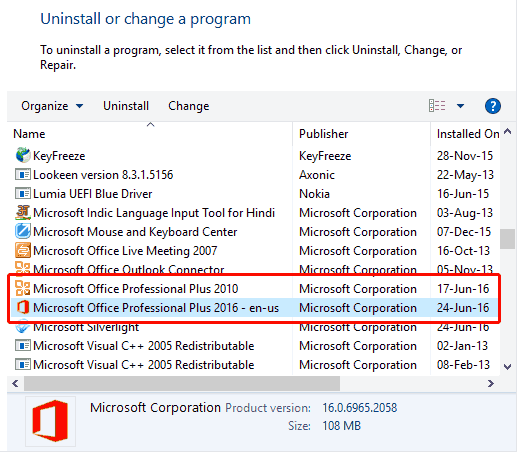Select Microsoft Office Professional Plus 2010 entry
This screenshot has height=452, width=517.
click(x=136, y=289)
